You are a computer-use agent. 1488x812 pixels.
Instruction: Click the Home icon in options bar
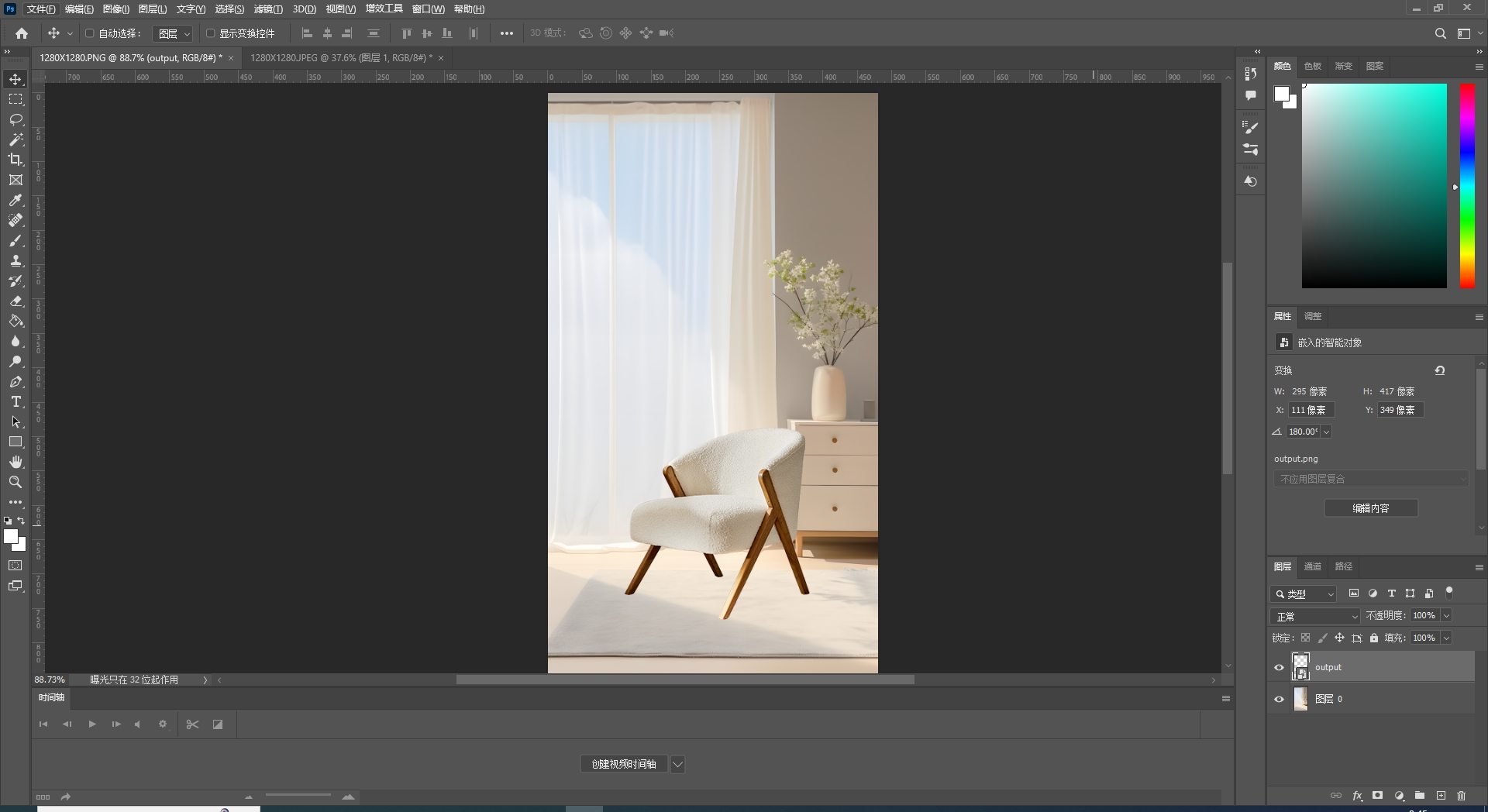coord(22,33)
